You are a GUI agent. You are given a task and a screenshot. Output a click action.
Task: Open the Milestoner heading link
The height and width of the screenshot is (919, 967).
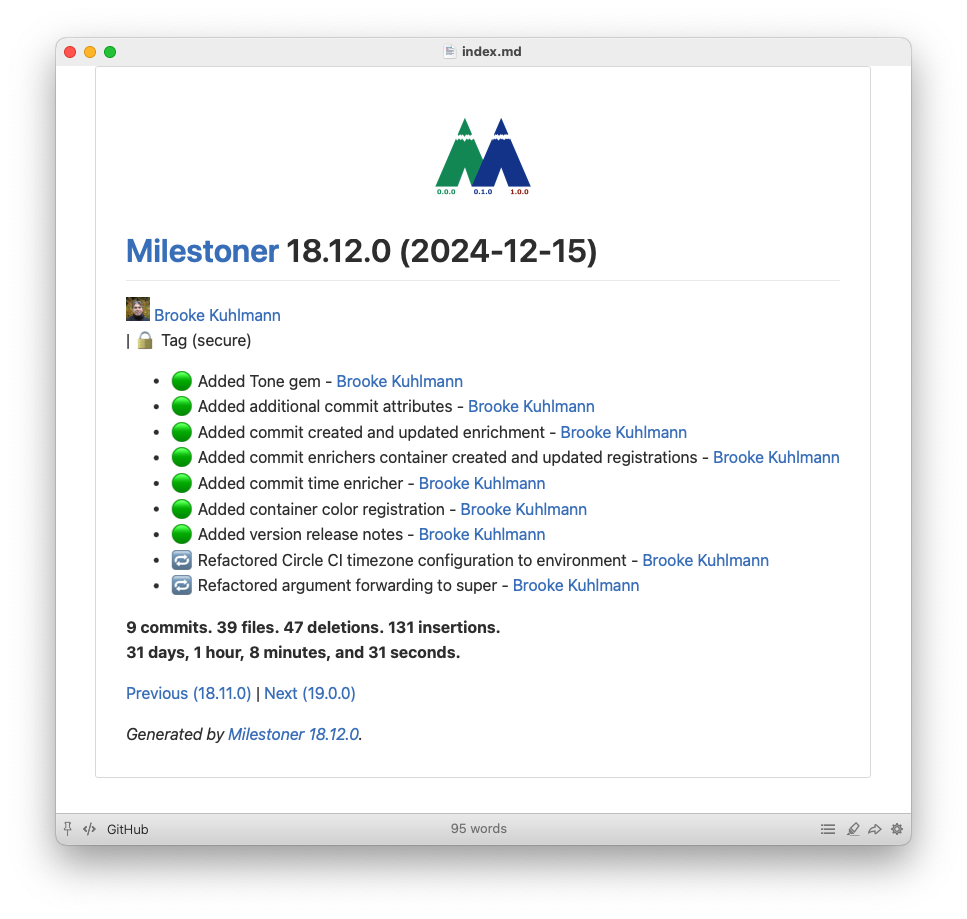[x=202, y=251]
